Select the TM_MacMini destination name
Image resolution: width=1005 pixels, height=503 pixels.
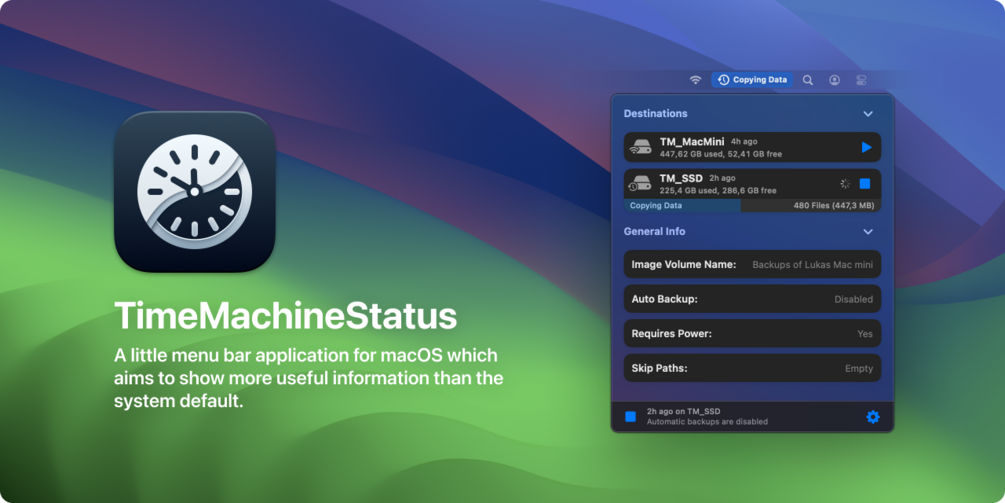click(x=692, y=142)
